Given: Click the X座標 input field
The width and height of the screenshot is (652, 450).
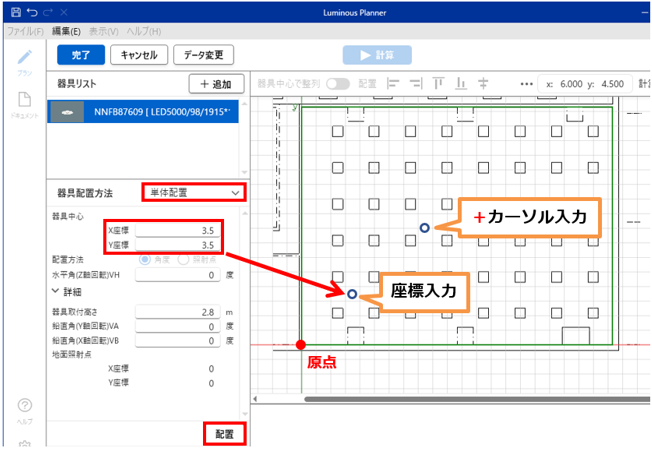Looking at the screenshot, I should tap(178, 230).
